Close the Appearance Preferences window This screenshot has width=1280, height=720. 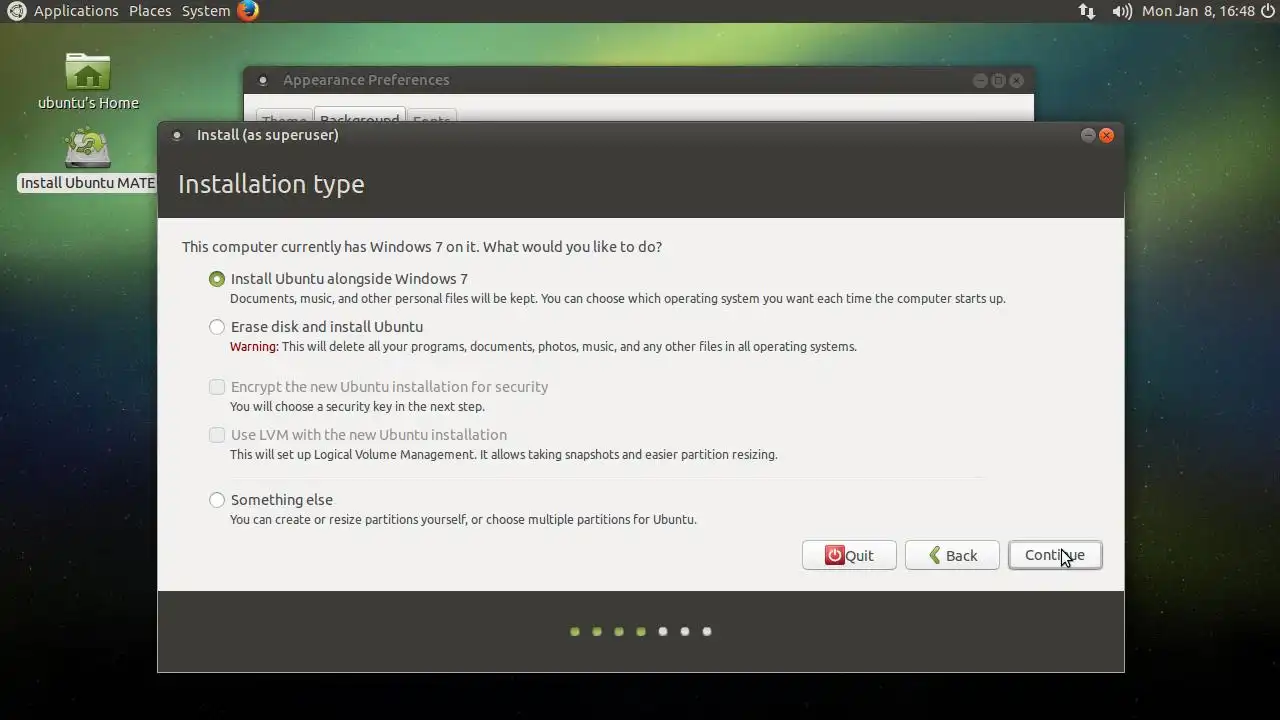(x=1016, y=80)
